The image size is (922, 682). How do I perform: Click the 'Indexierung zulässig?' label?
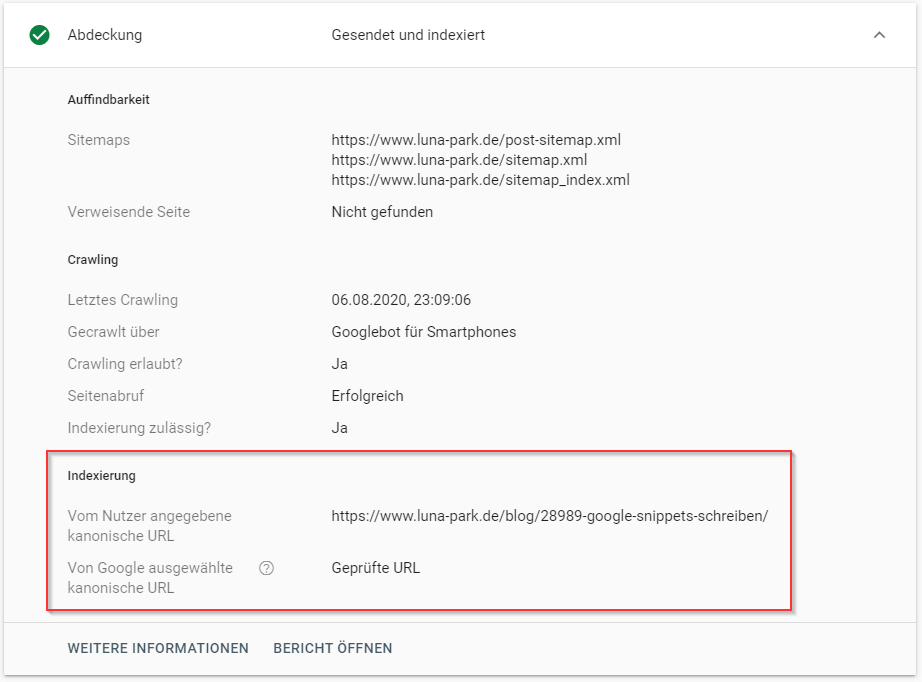pos(139,428)
